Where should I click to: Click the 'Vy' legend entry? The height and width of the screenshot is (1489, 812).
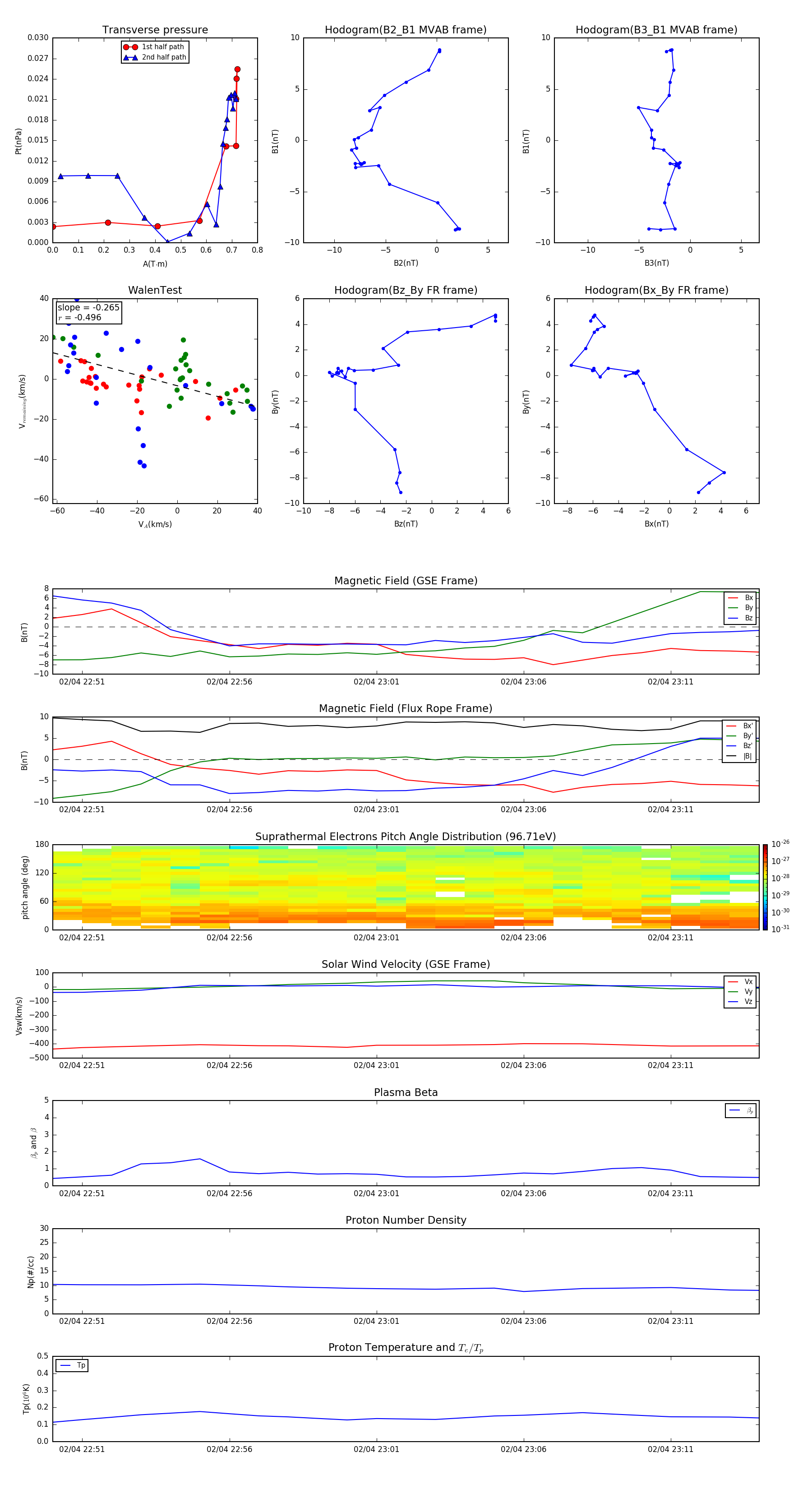pos(740,992)
